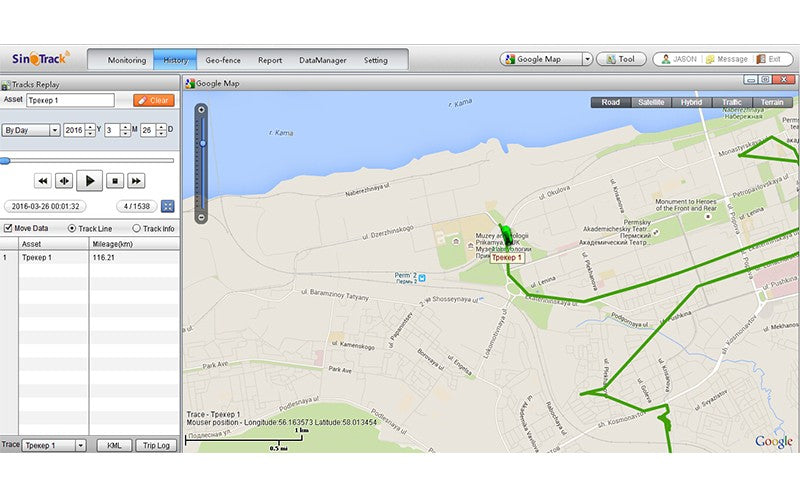Open the Geo-fence tab
The image size is (800, 500).
(223, 60)
